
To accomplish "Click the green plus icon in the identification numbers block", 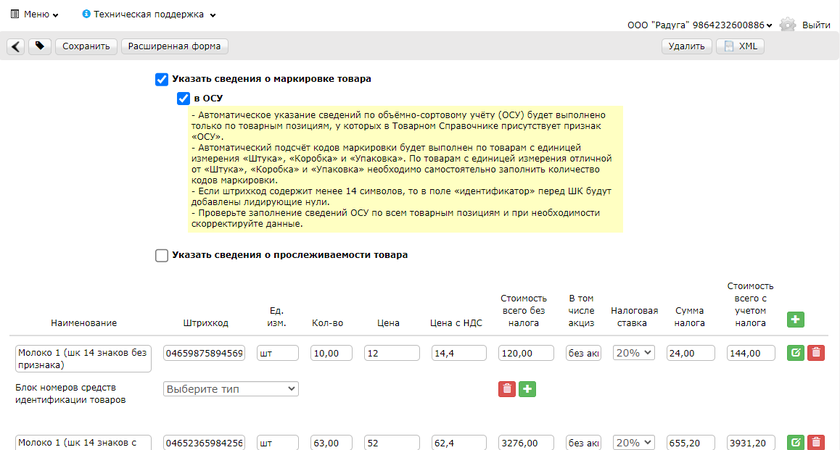I will 527,388.
